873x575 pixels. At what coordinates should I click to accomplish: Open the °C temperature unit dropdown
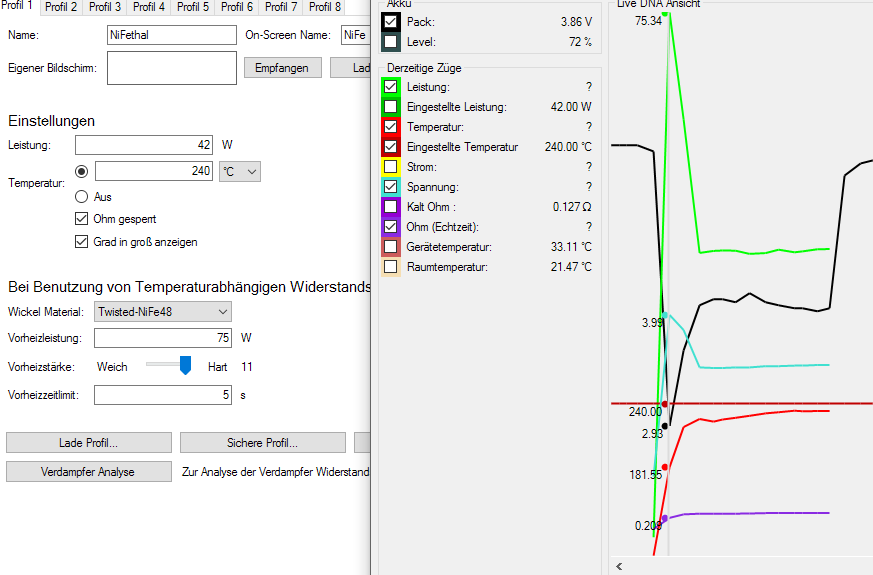(x=239, y=172)
